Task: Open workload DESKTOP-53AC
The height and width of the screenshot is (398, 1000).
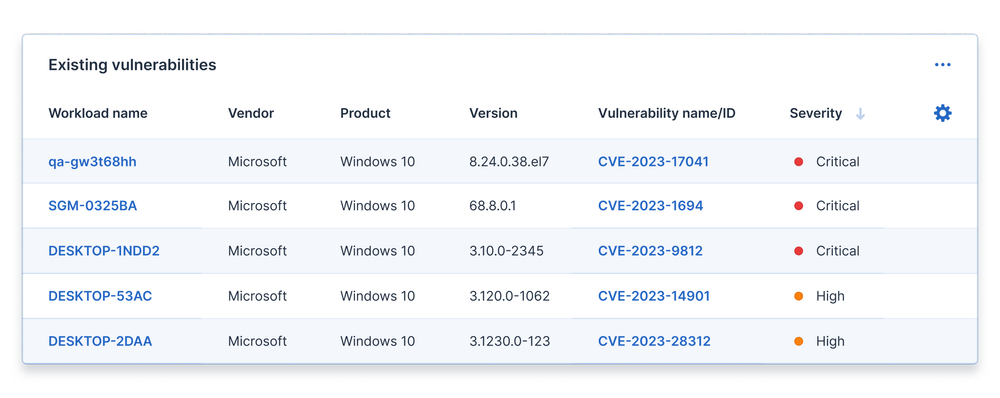Action: pos(100,296)
